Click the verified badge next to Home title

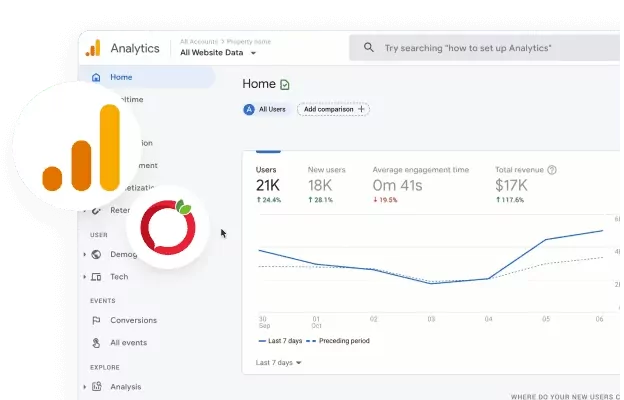click(286, 85)
